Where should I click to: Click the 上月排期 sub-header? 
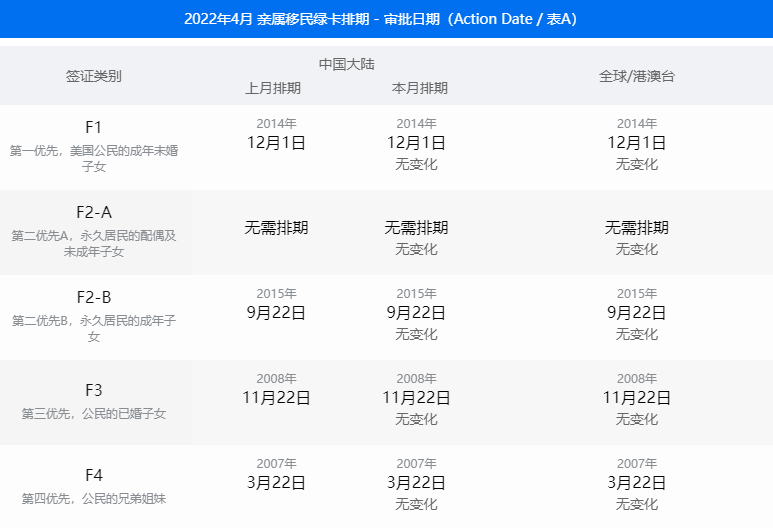pyautogui.click(x=273, y=88)
